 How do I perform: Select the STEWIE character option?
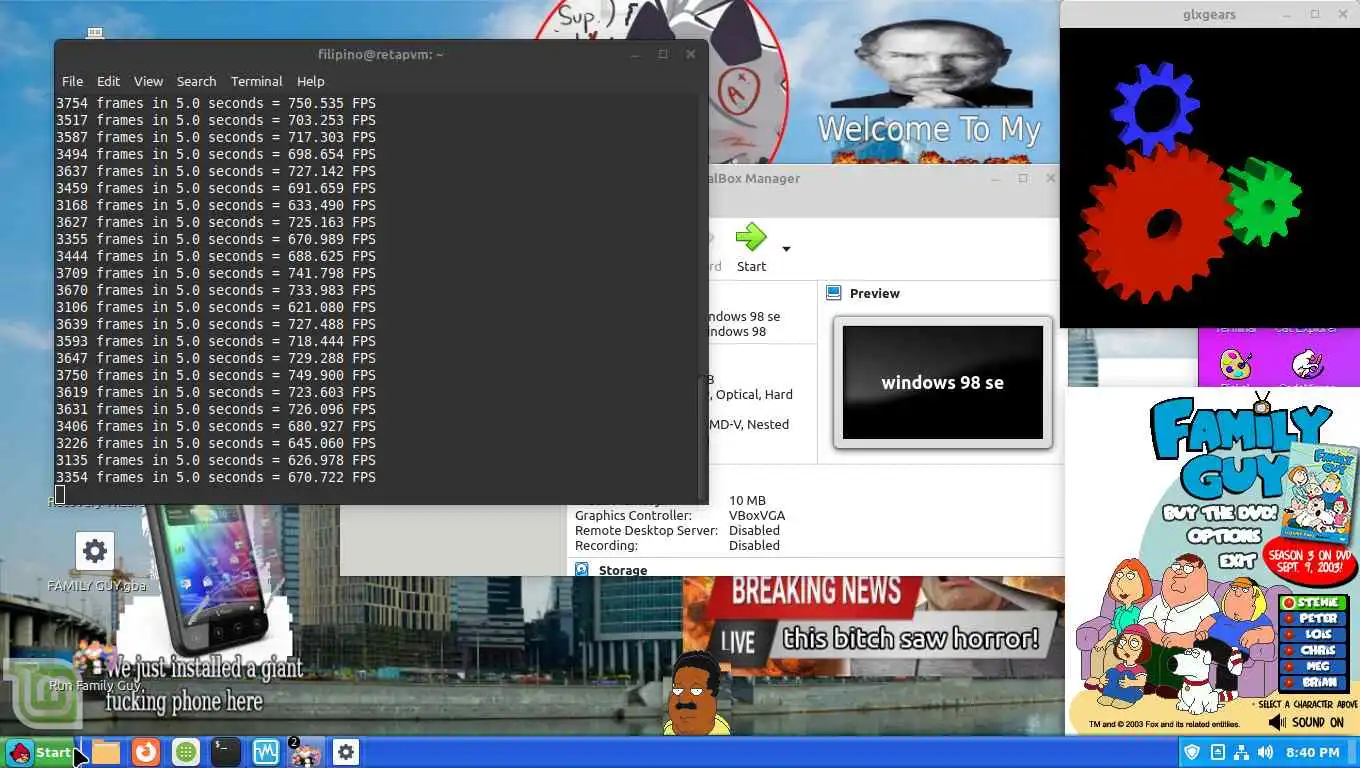tap(1314, 603)
